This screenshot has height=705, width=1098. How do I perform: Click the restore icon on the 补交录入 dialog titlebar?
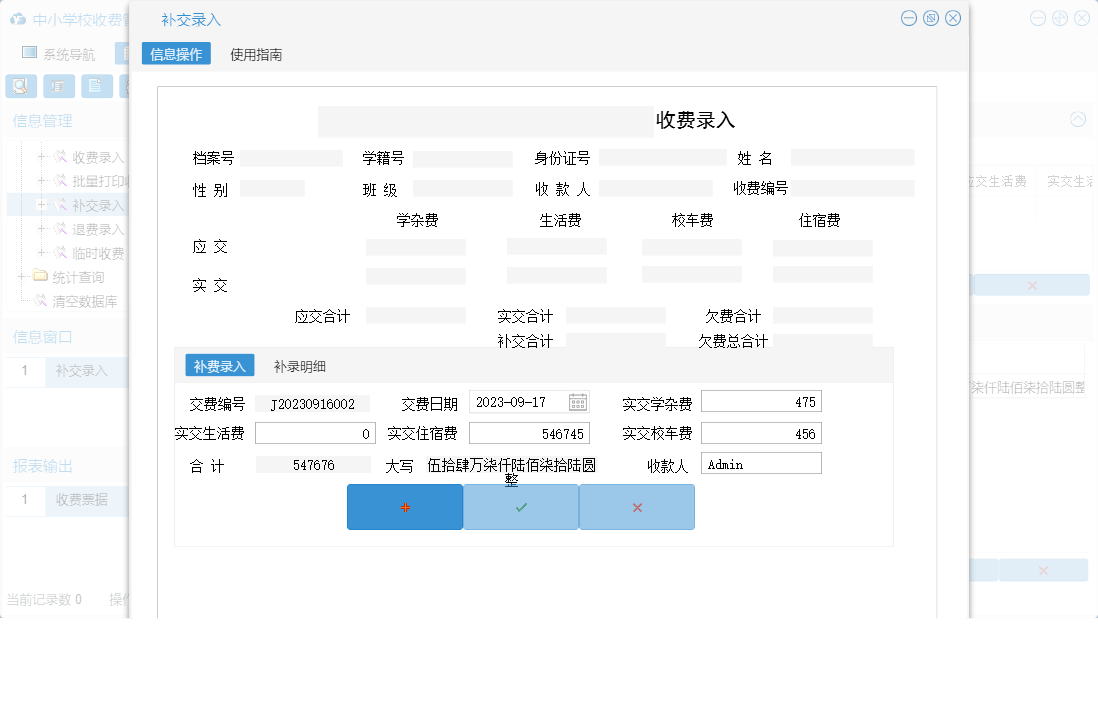click(930, 17)
